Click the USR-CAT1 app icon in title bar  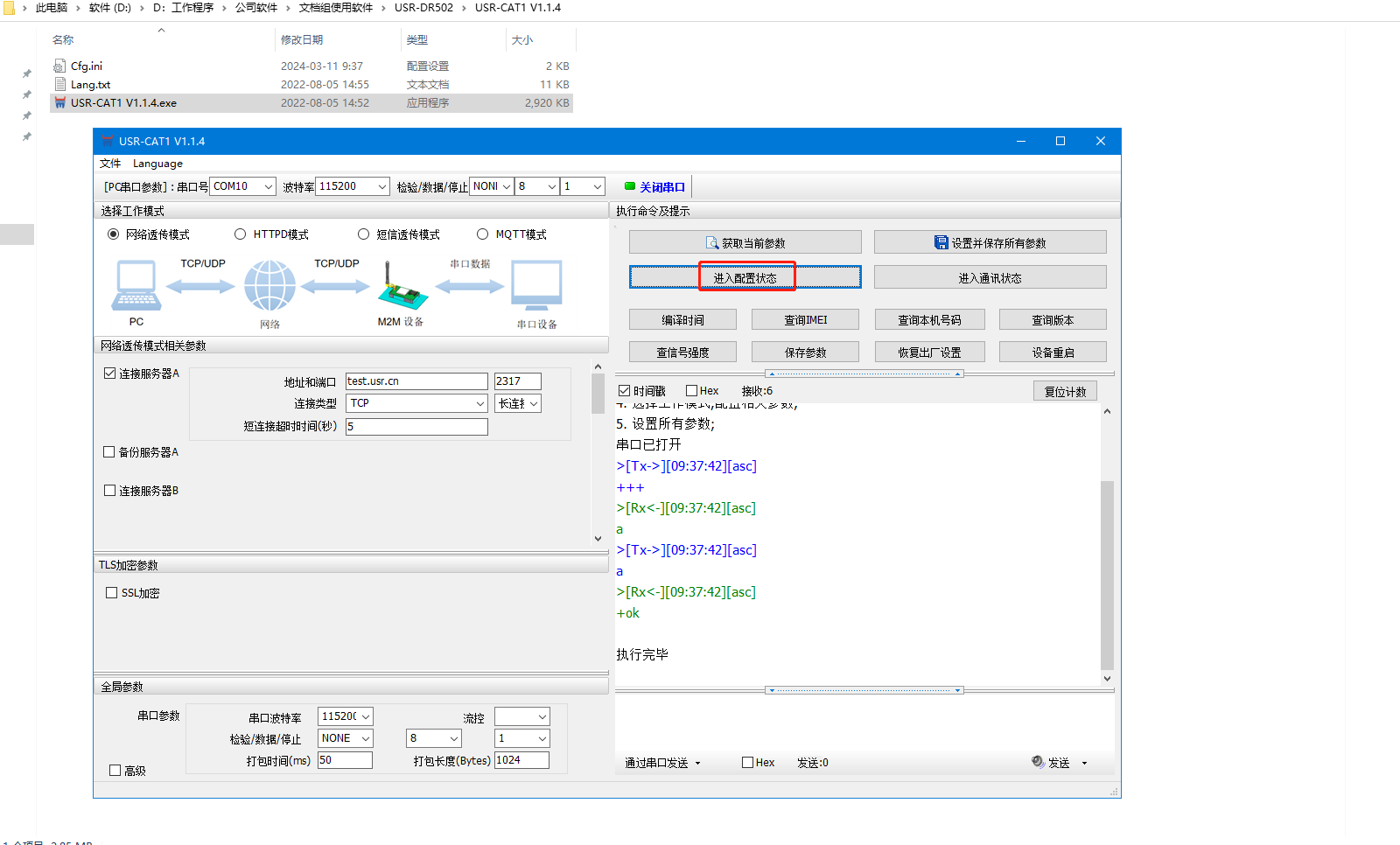pyautogui.click(x=108, y=141)
